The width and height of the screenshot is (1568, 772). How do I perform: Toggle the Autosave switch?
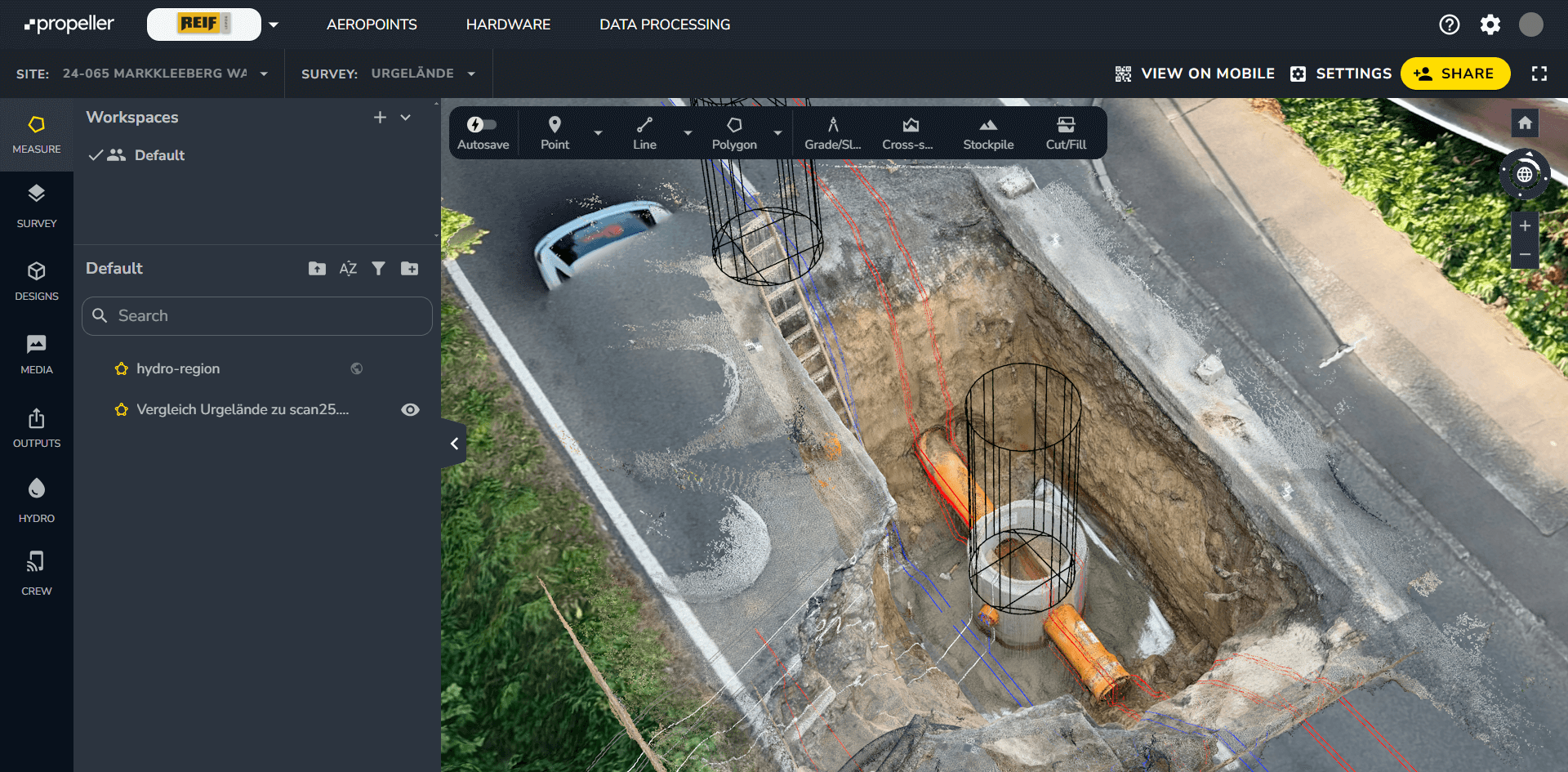[x=482, y=125]
